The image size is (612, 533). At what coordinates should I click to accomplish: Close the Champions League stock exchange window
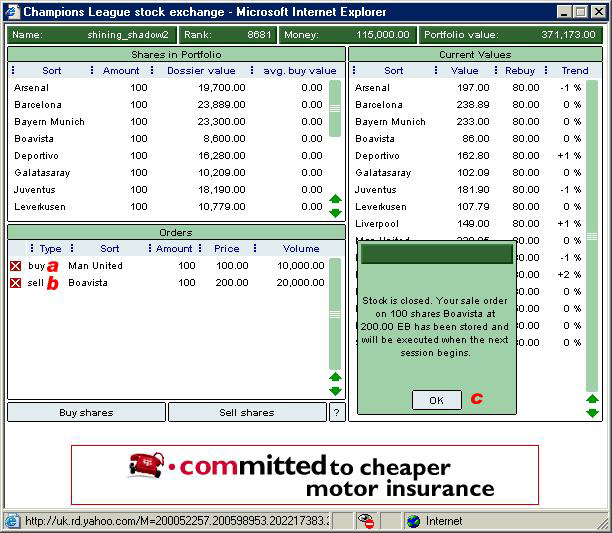pos(598,12)
